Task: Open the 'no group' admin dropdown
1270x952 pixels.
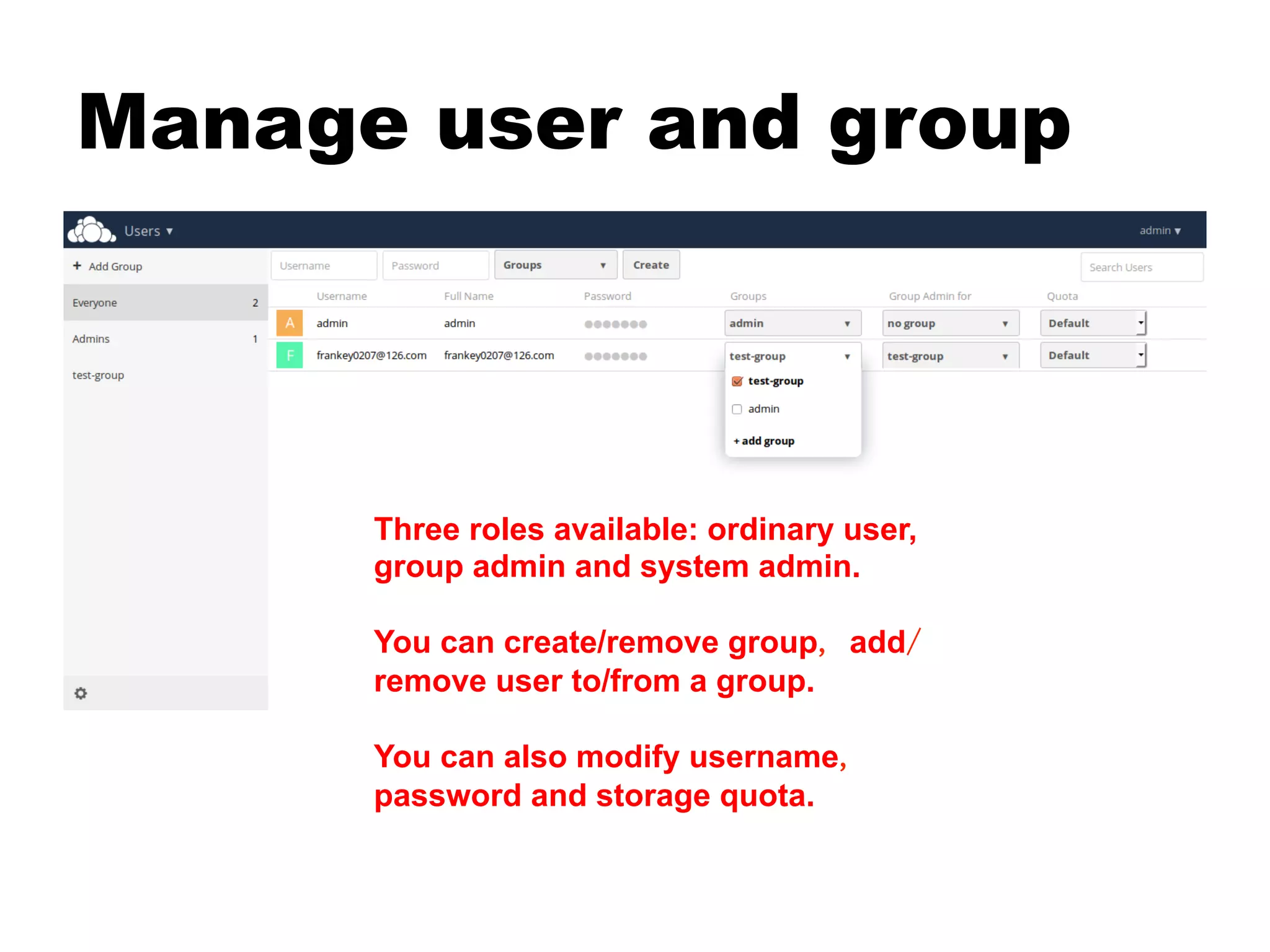Action: (949, 324)
